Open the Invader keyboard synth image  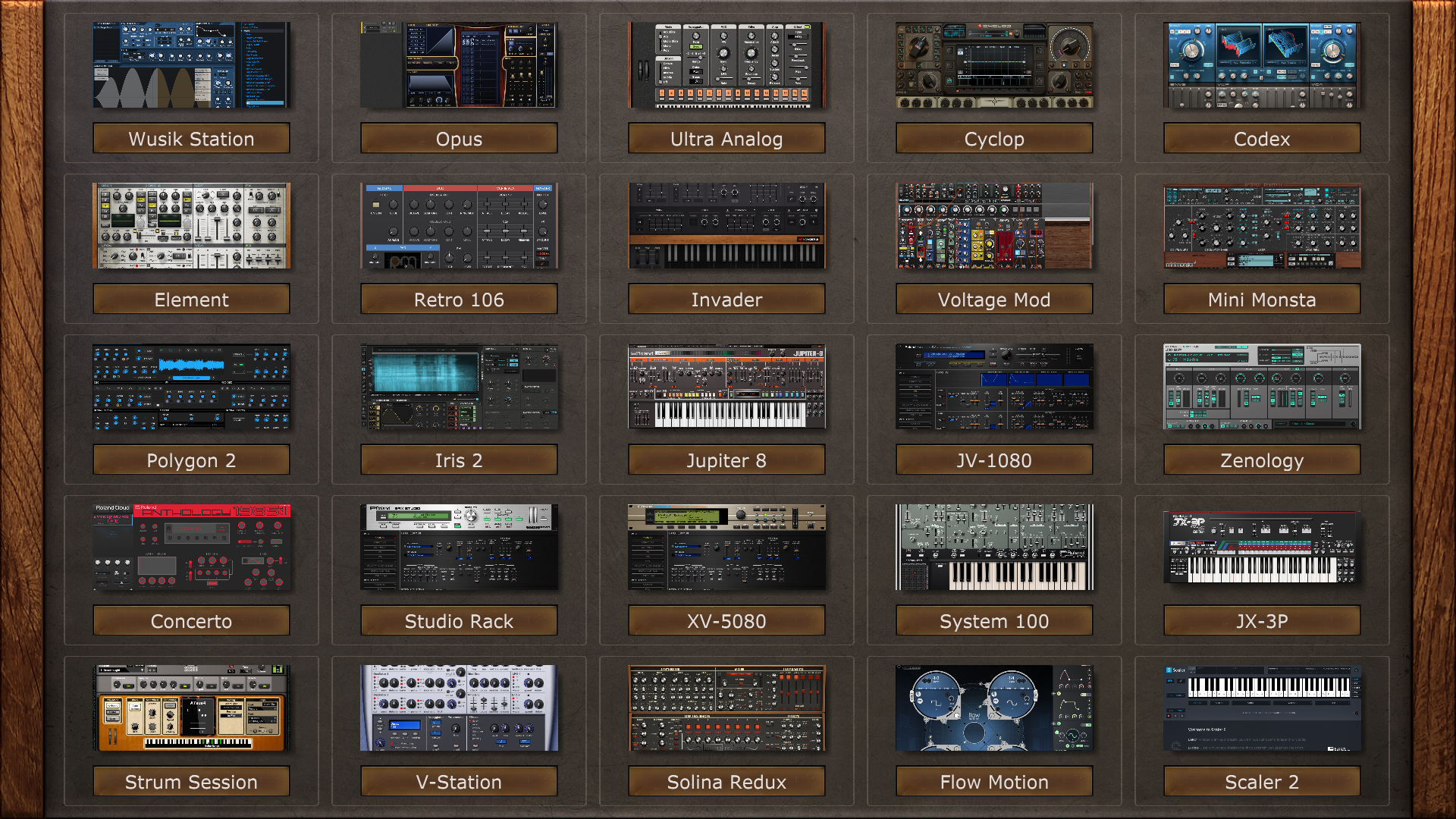point(726,226)
